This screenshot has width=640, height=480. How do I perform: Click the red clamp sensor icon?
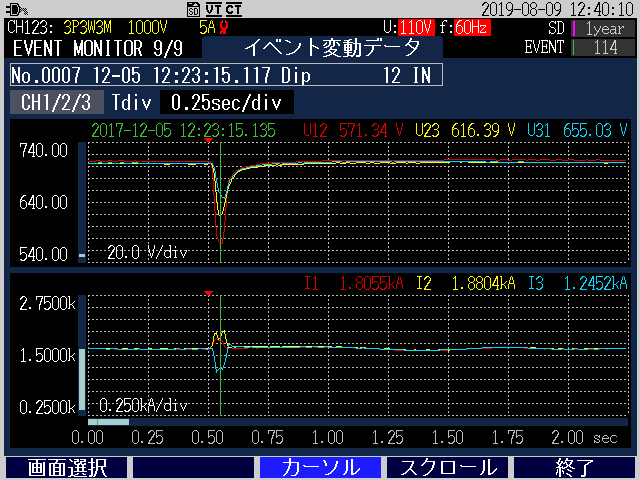(224, 27)
